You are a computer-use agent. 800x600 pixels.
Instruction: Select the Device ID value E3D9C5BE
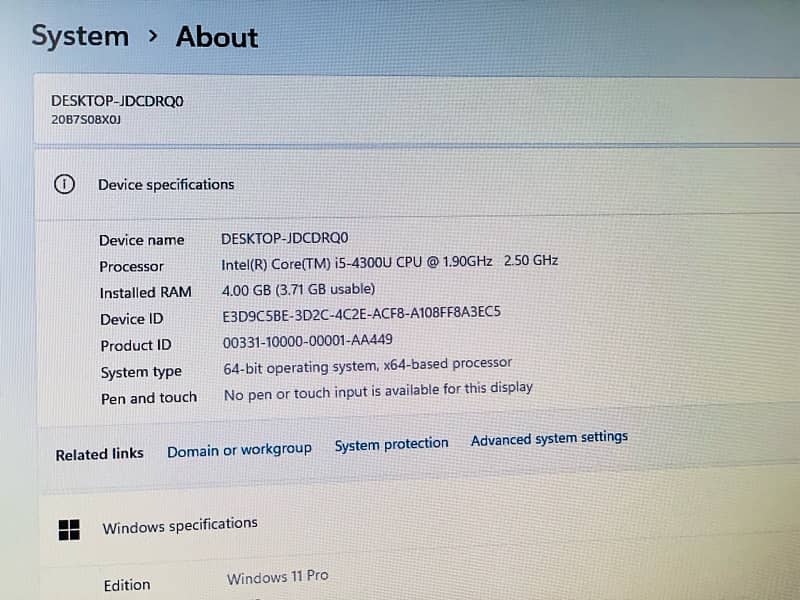point(362,314)
